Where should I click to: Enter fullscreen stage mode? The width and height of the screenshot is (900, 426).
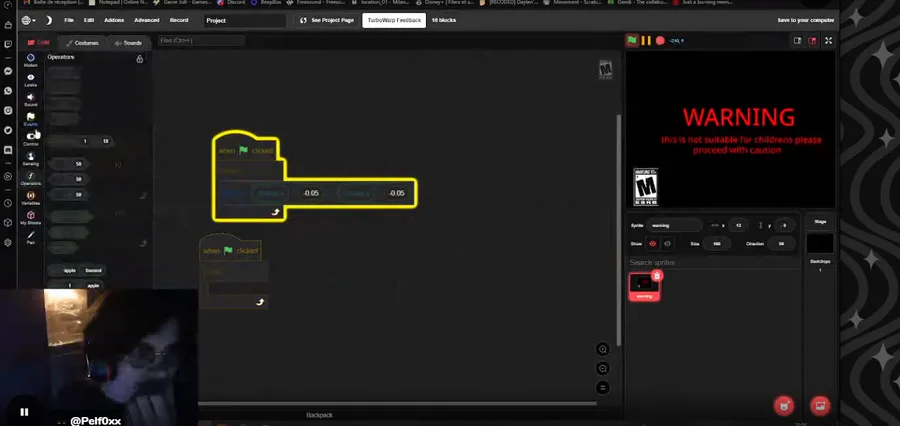point(828,40)
